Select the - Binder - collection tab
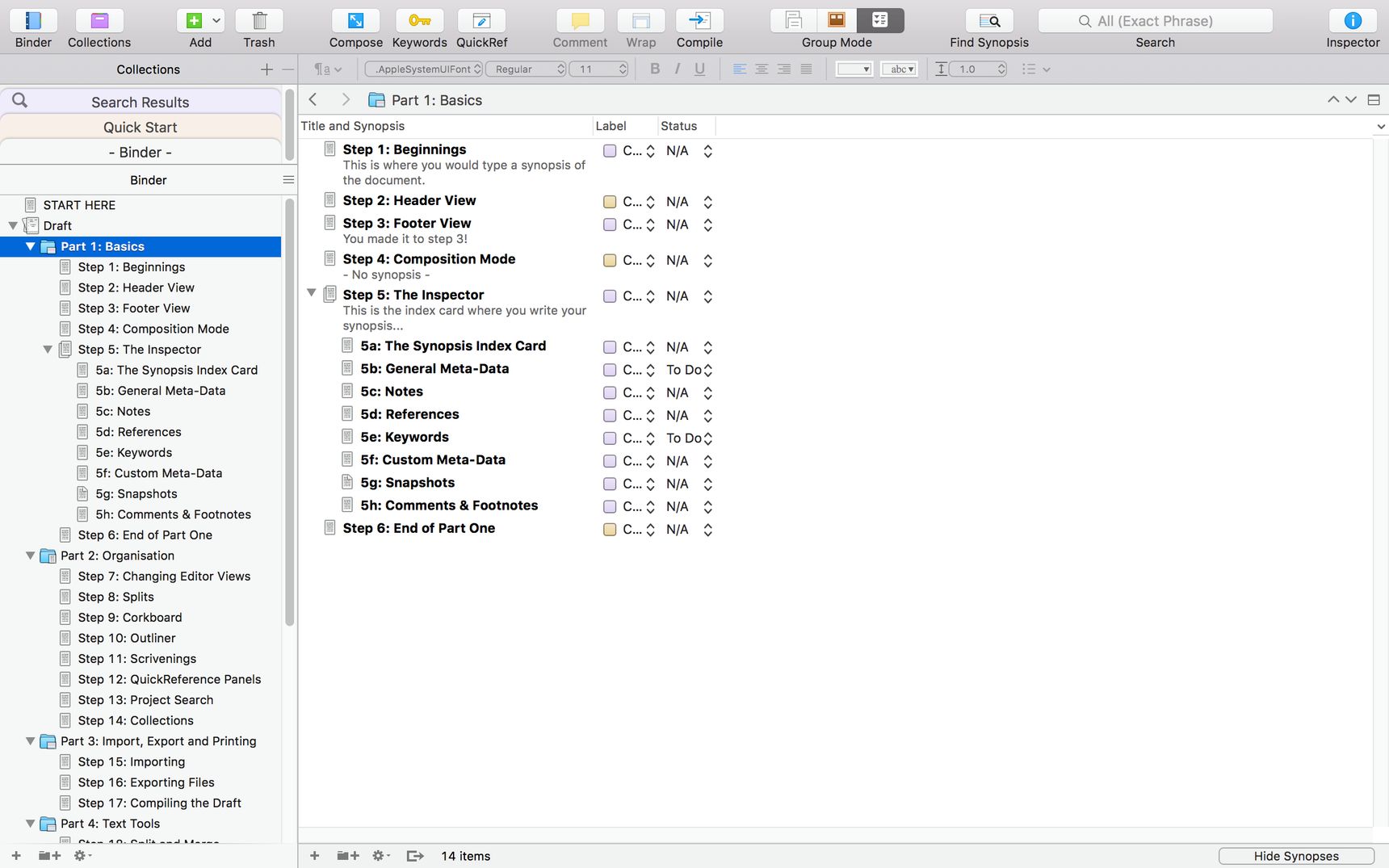The height and width of the screenshot is (868, 1389). 141,152
